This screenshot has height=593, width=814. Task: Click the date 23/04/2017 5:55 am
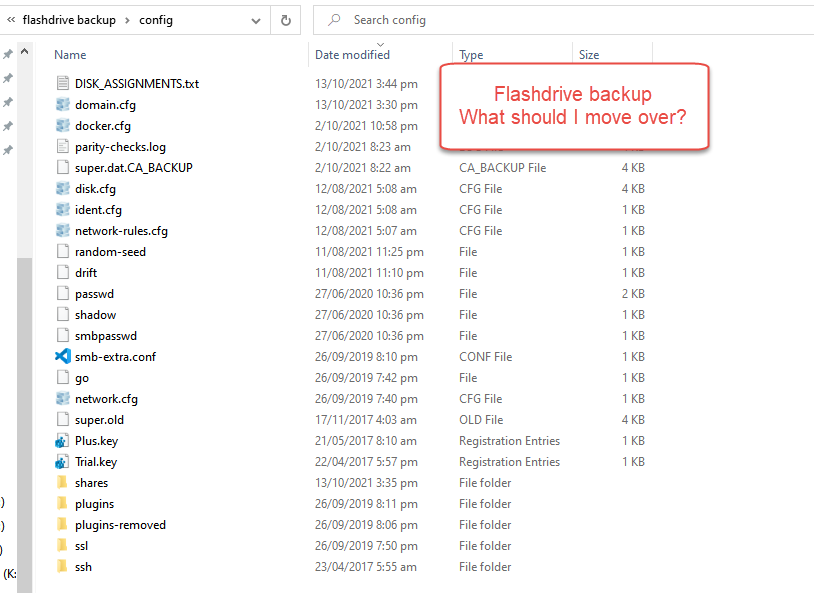[365, 567]
